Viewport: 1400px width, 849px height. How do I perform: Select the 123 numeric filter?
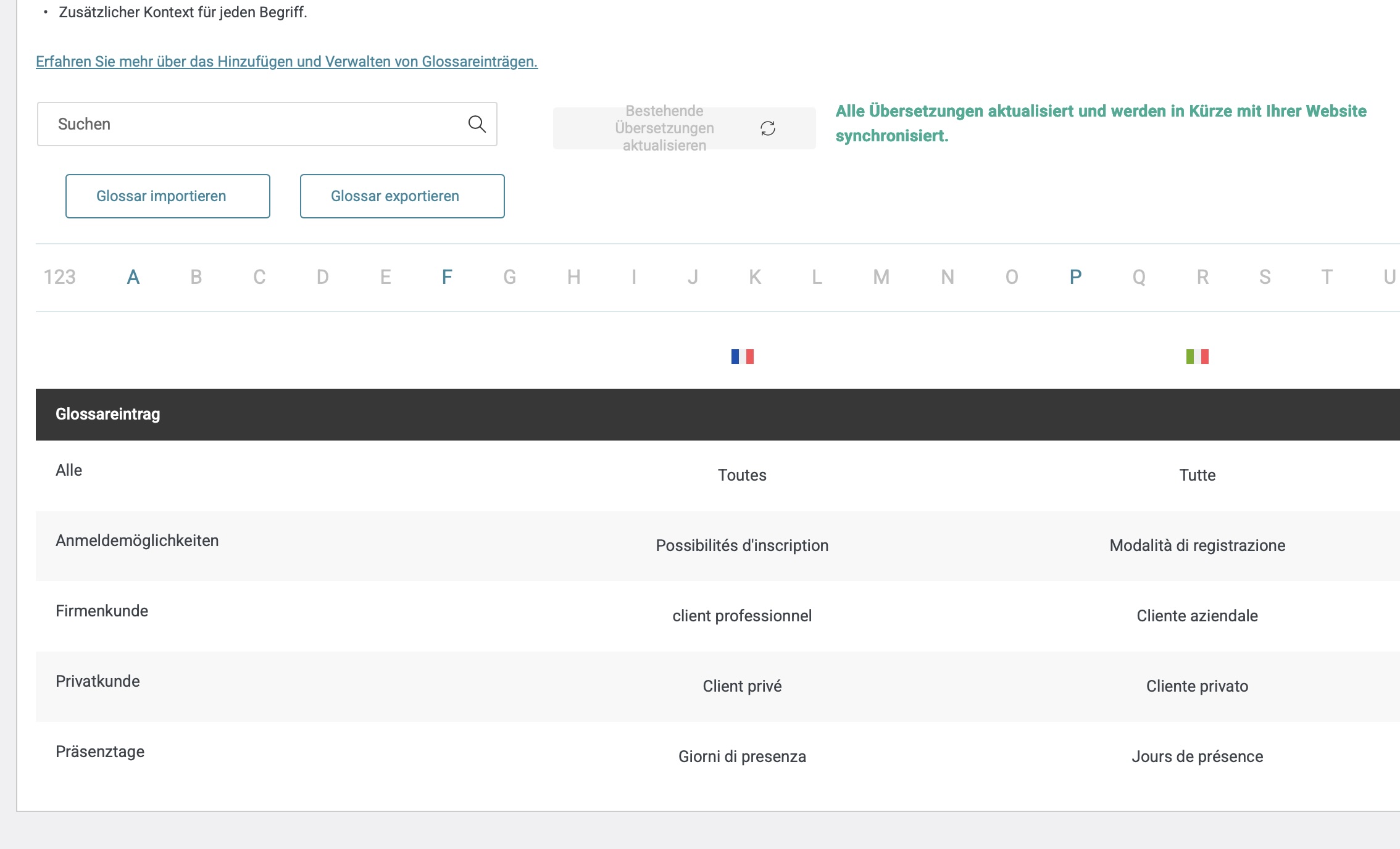(x=59, y=277)
